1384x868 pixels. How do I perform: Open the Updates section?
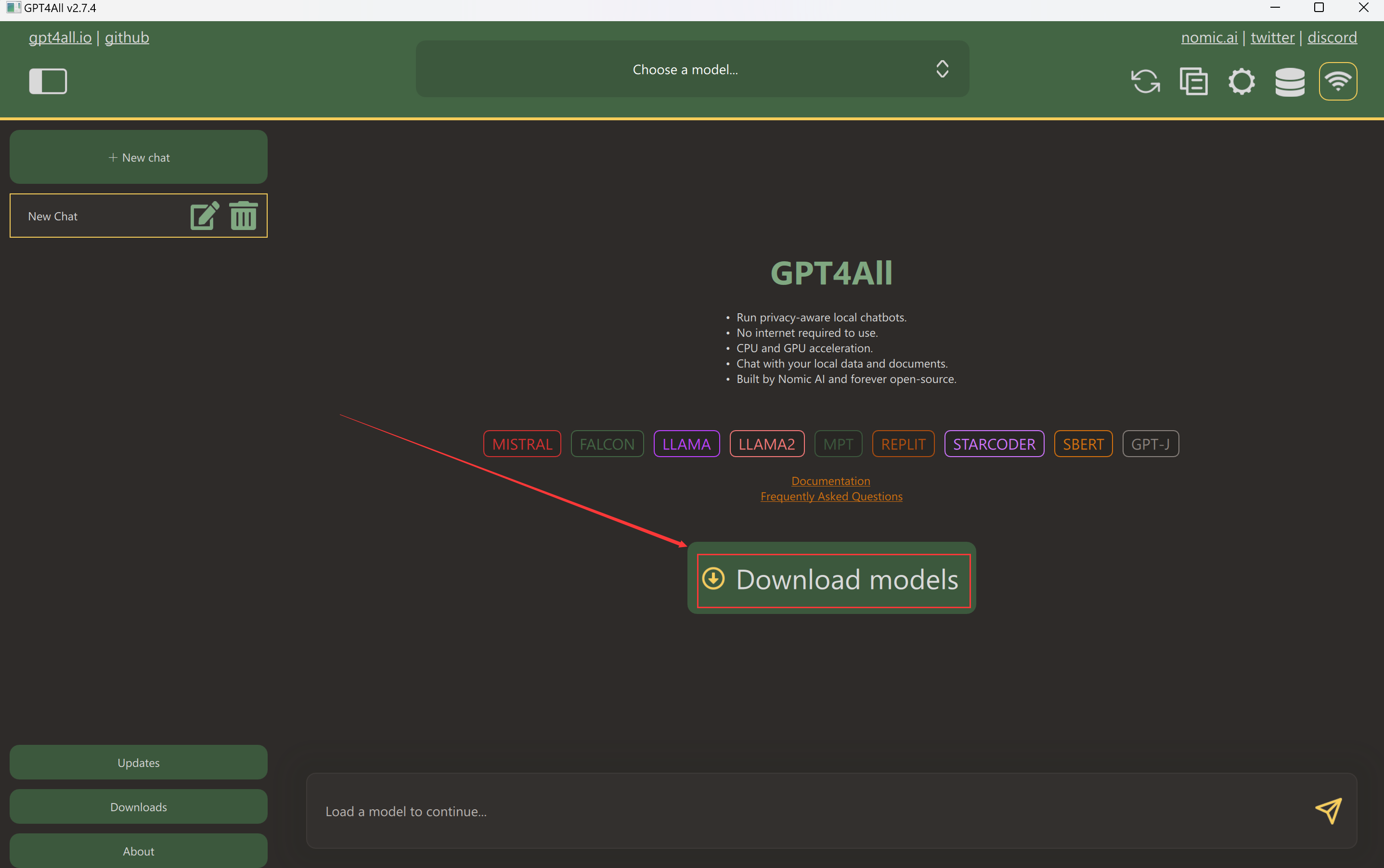pos(139,762)
